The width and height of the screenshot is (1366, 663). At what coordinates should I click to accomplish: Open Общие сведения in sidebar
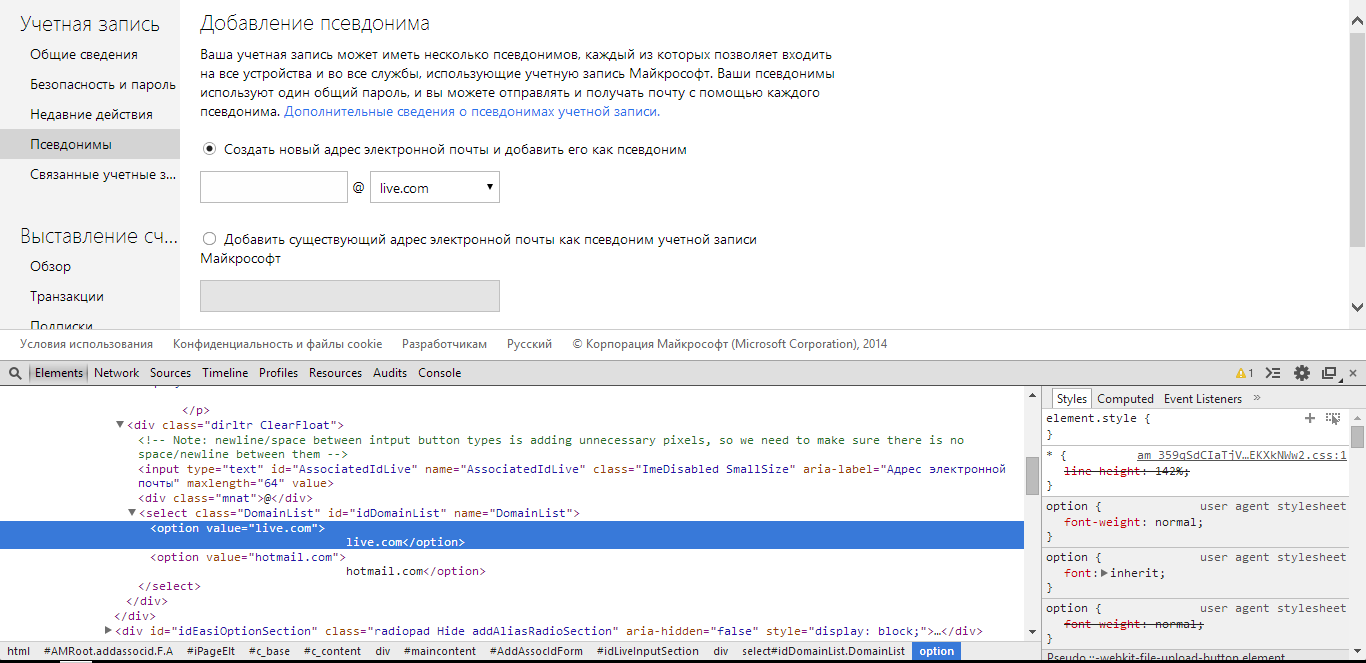point(84,55)
